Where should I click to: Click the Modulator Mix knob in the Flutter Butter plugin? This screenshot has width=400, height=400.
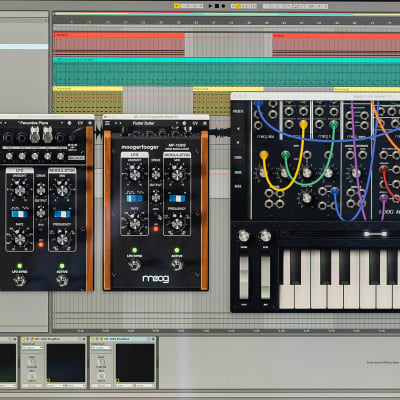[x=177, y=174]
